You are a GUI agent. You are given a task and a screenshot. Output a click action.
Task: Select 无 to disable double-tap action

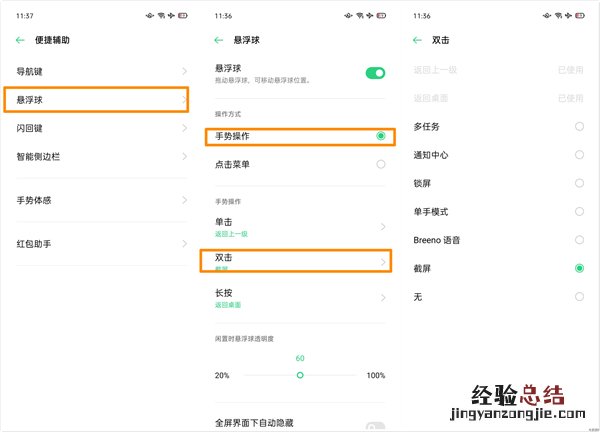coord(579,297)
